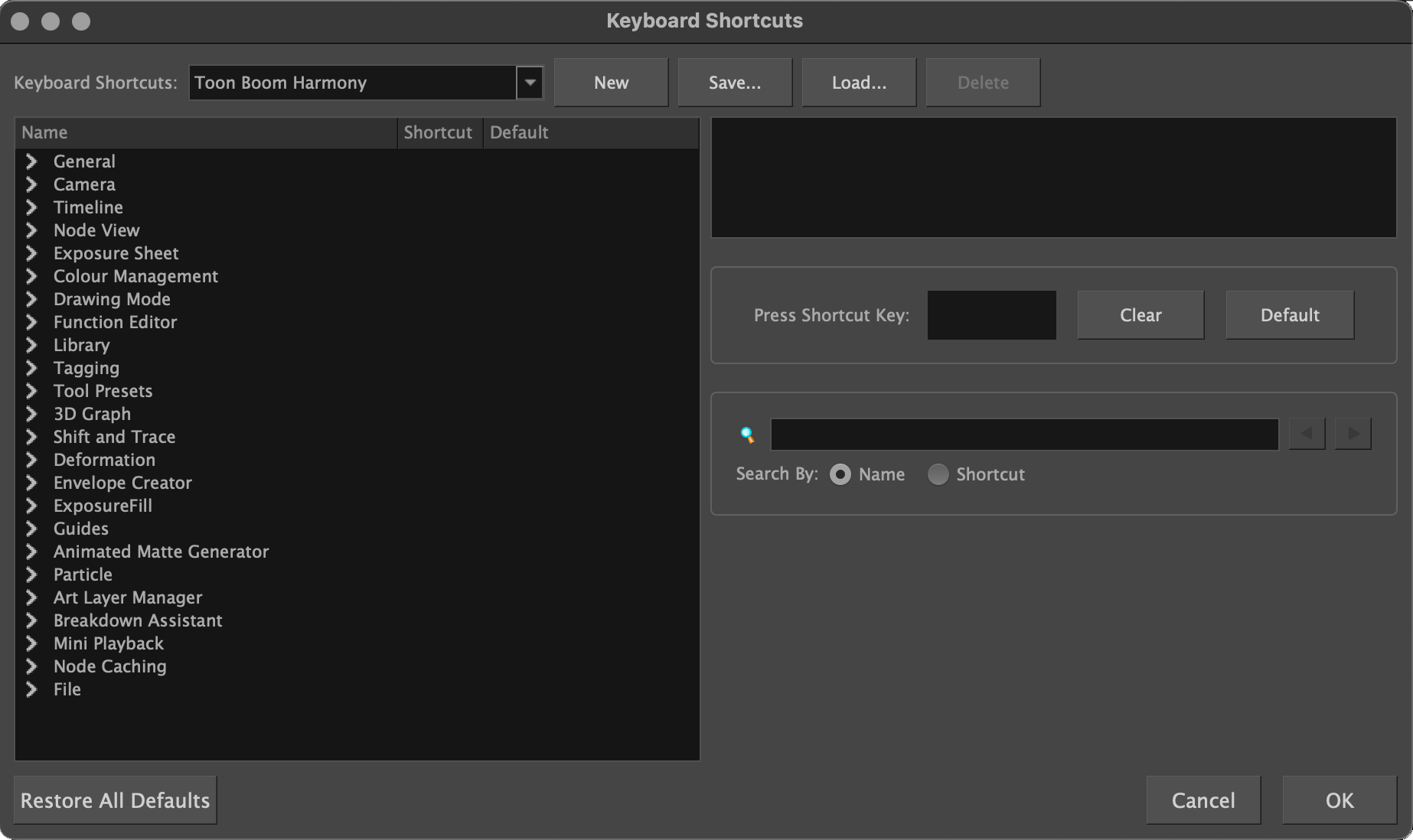Screen dimensions: 1413x840
Task: Select Search By Shortcut radio button
Action: pyautogui.click(x=938, y=474)
